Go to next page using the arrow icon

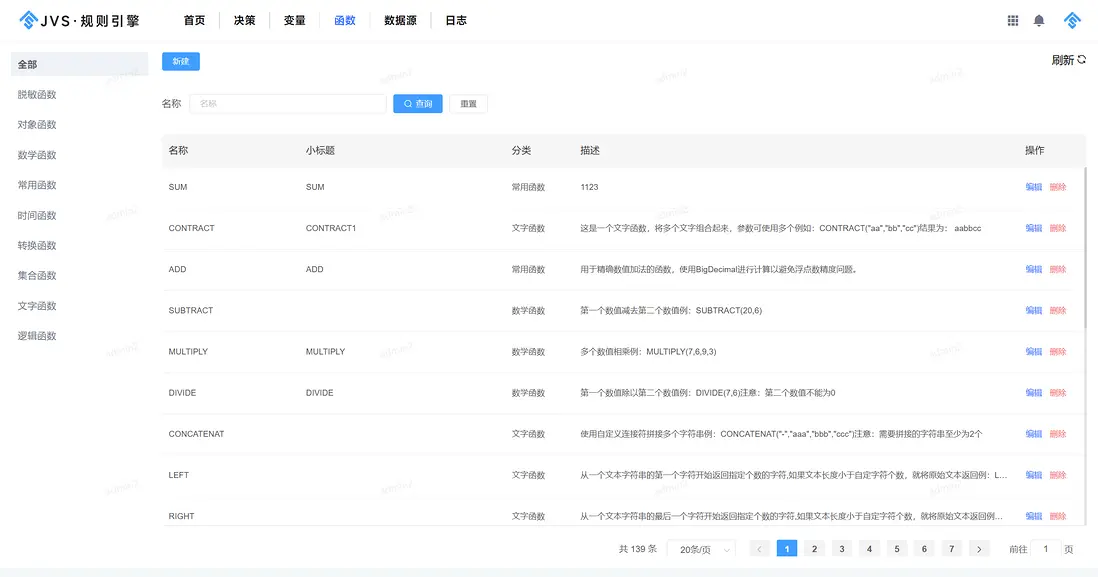pos(978,548)
